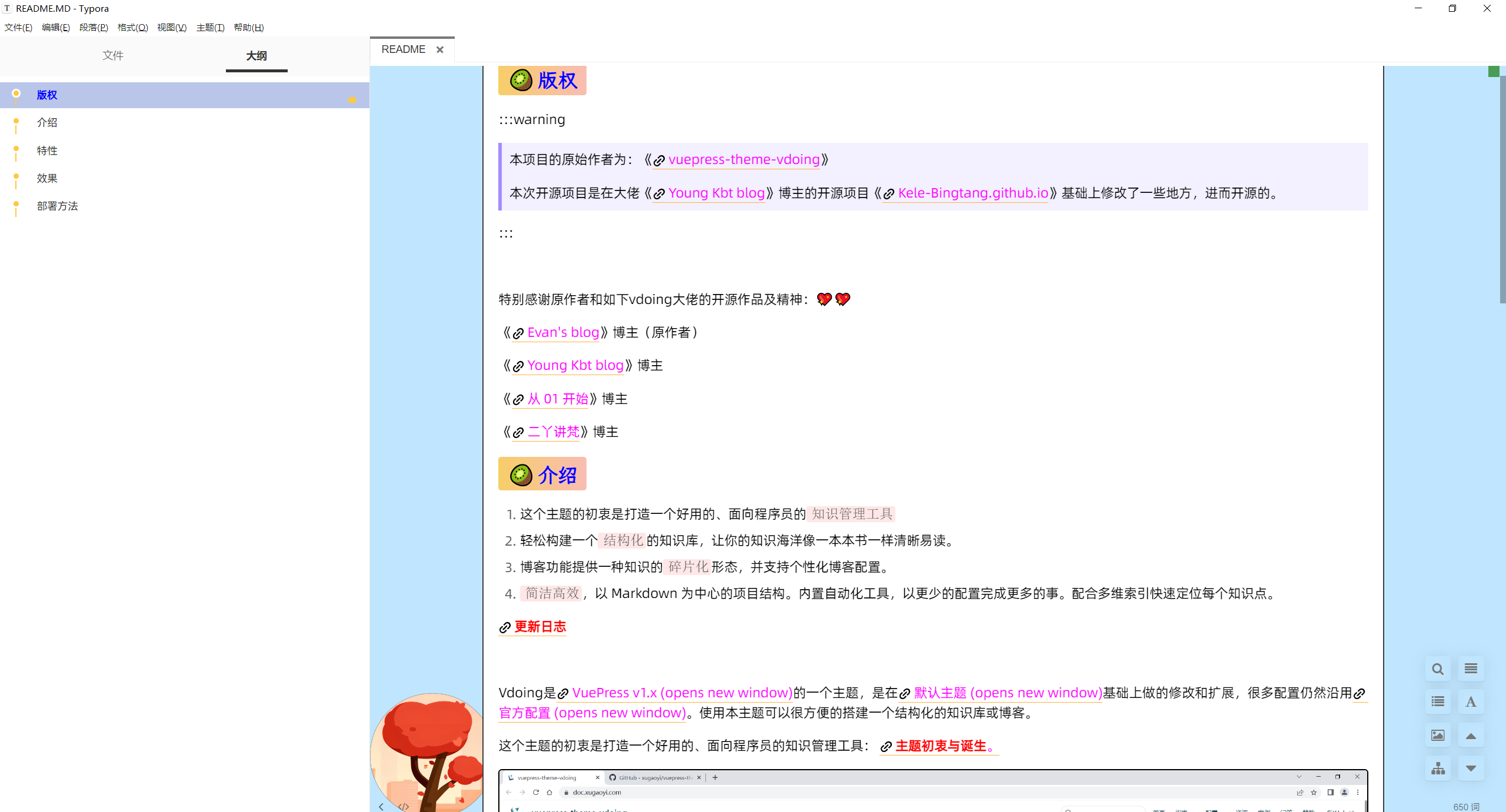Image resolution: width=1506 pixels, height=812 pixels.
Task: Click the 碎片化 inline code
Action: (688, 567)
